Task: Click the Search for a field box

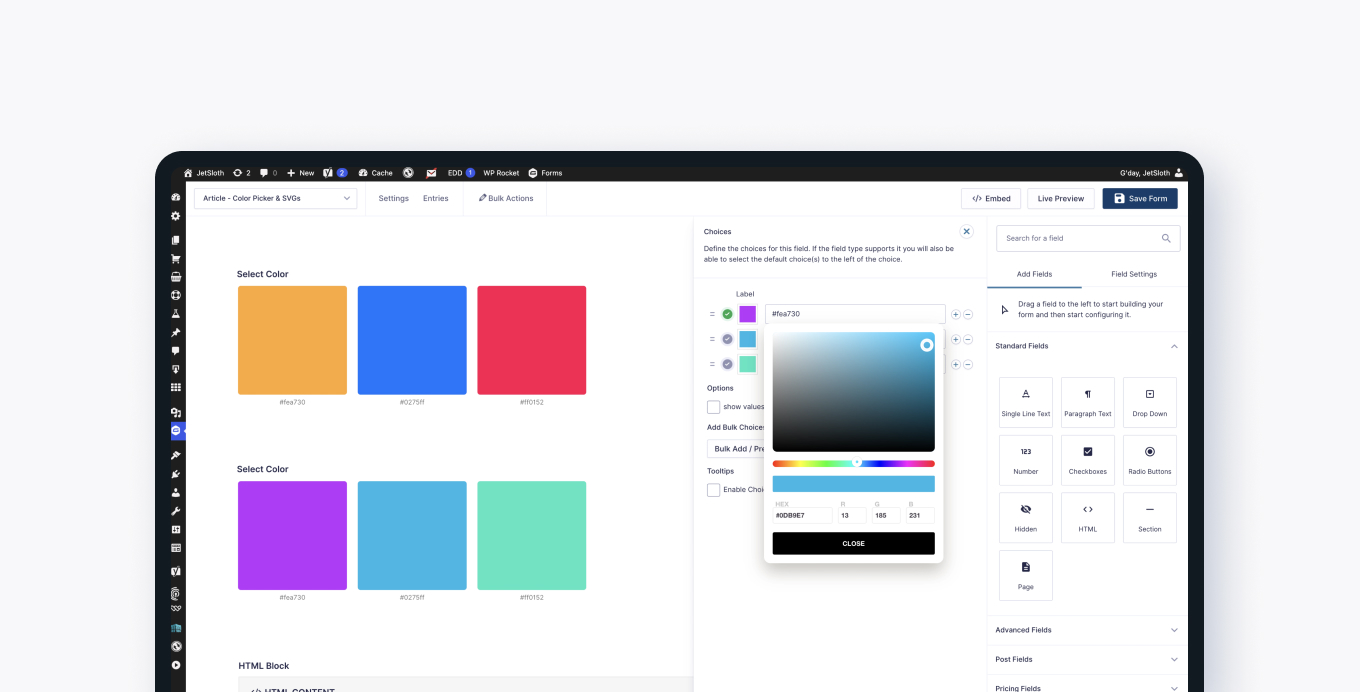Action: click(x=1088, y=238)
